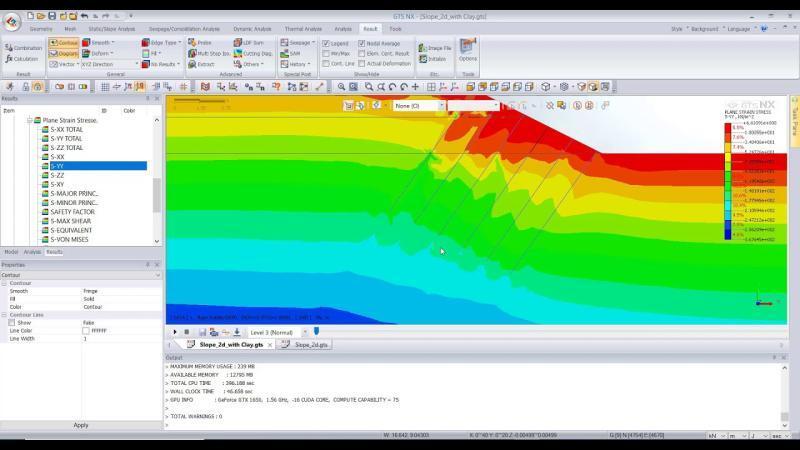Toggle the Contour Line Show checkbox
Viewport: 800px width, 450px height.
click(11, 322)
